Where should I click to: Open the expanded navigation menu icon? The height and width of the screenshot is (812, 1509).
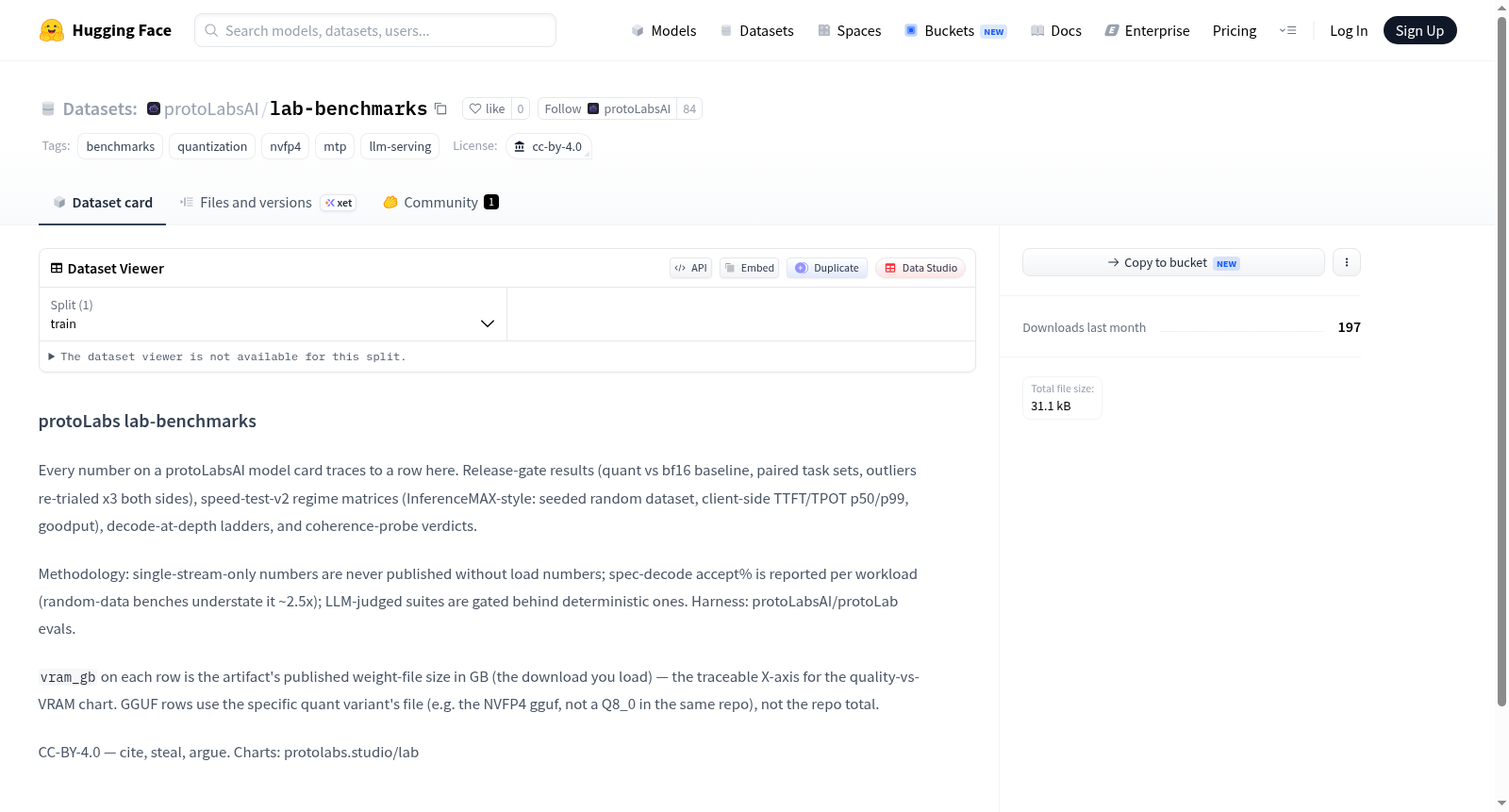click(1287, 30)
